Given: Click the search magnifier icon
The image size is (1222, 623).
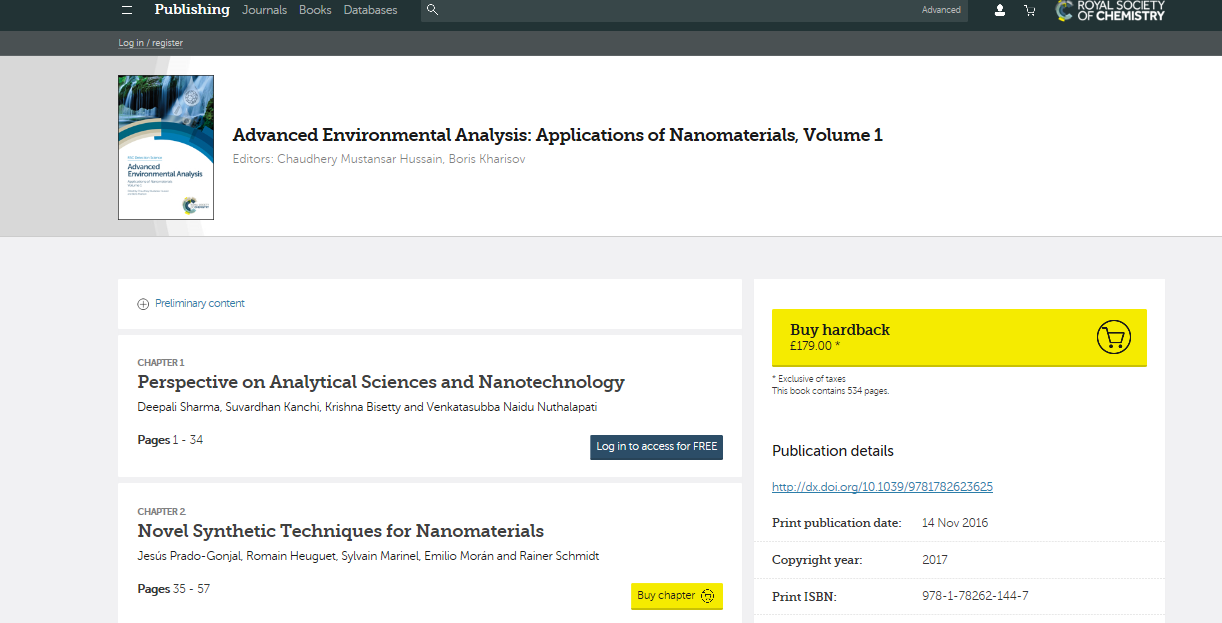Looking at the screenshot, I should [x=432, y=10].
